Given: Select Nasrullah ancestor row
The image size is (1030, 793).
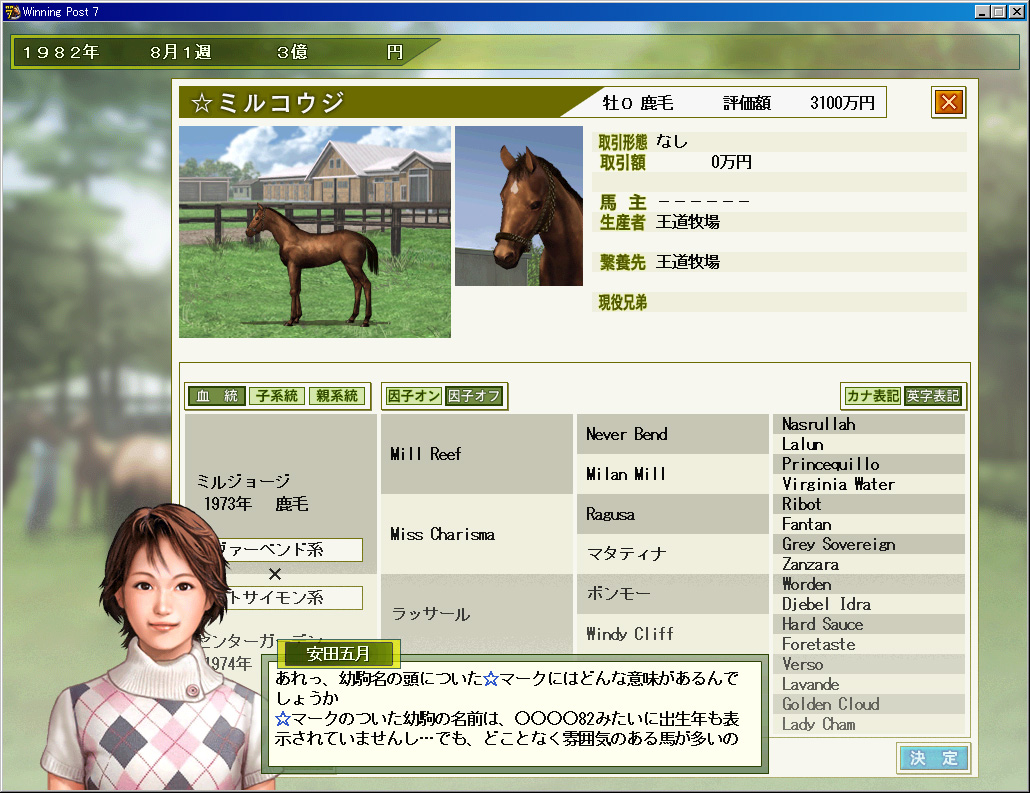Looking at the screenshot, I should point(869,424).
